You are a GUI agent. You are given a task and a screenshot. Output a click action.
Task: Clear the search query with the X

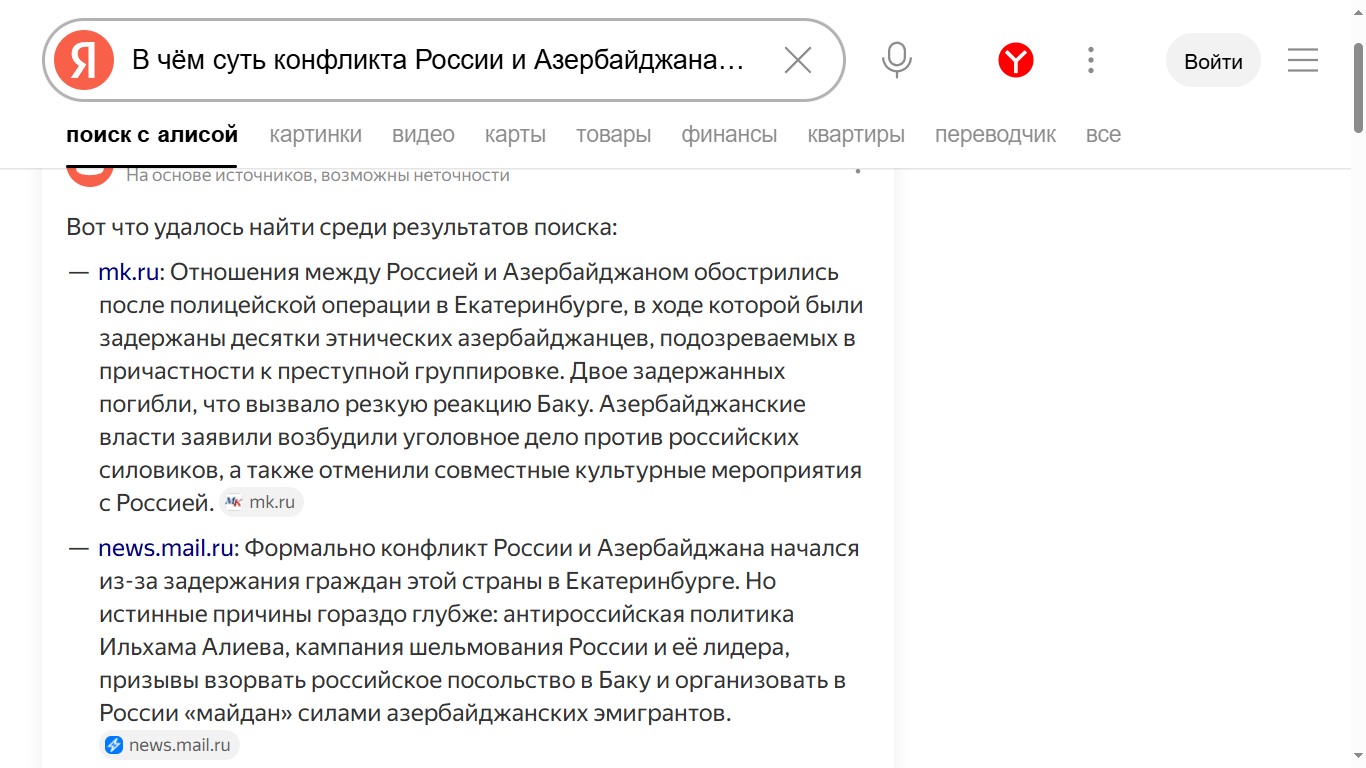798,61
